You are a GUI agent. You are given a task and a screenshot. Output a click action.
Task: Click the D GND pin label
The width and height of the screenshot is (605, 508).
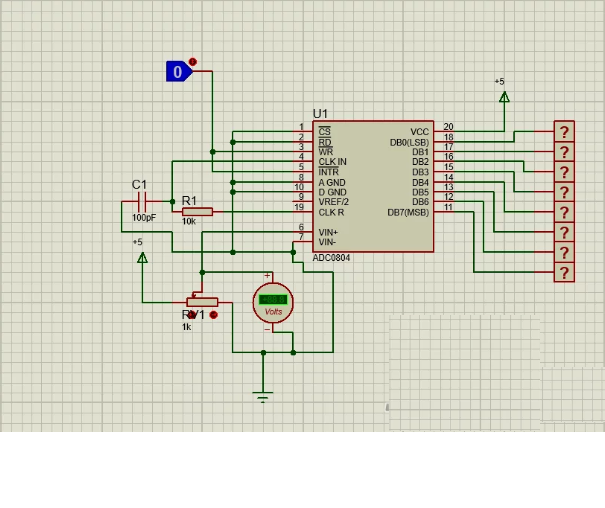tap(332, 192)
